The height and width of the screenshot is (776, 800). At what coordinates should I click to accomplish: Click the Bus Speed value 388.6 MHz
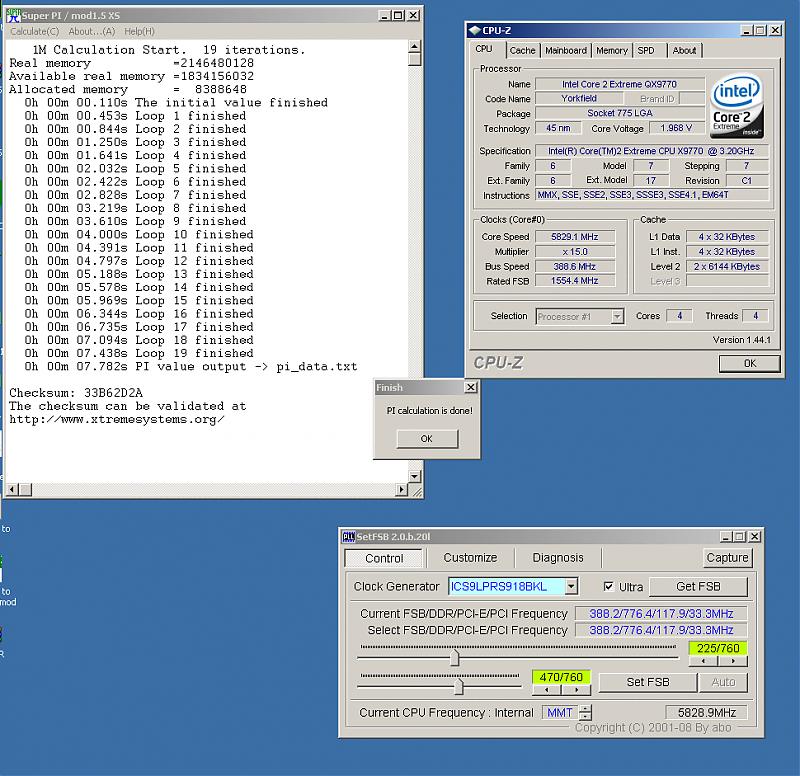575,266
